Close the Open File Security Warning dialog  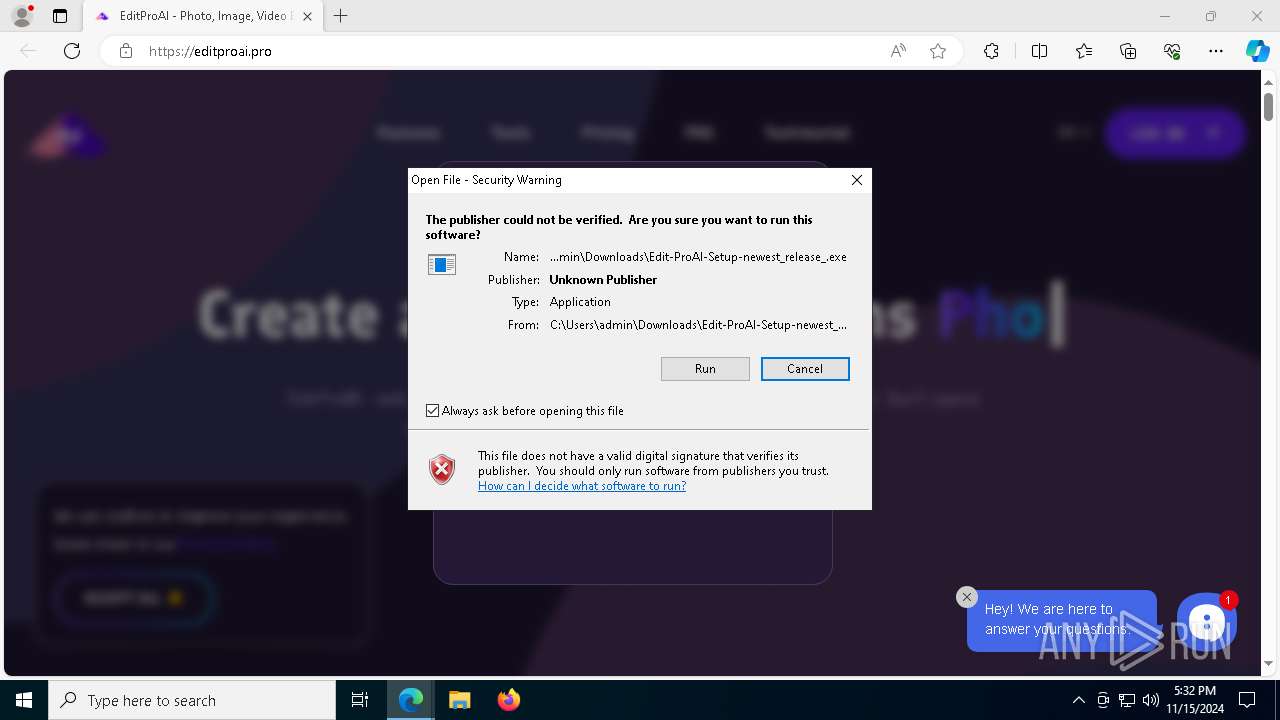pos(856,180)
